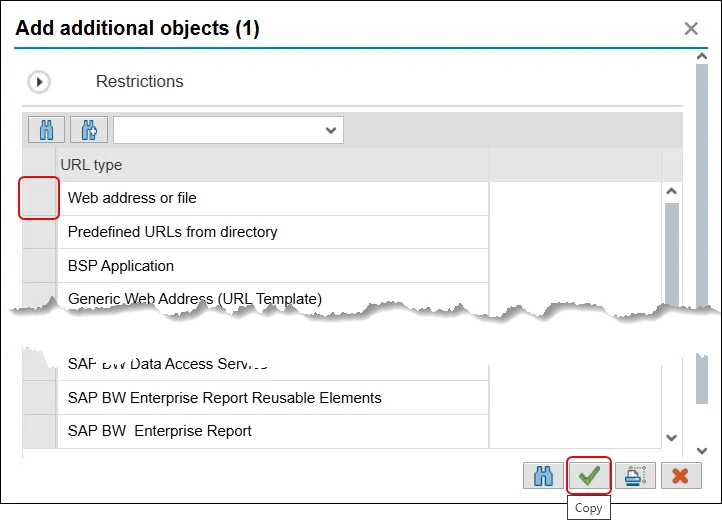722x520 pixels.
Task: Select the row marker for BSP Application
Action: [x=40, y=266]
